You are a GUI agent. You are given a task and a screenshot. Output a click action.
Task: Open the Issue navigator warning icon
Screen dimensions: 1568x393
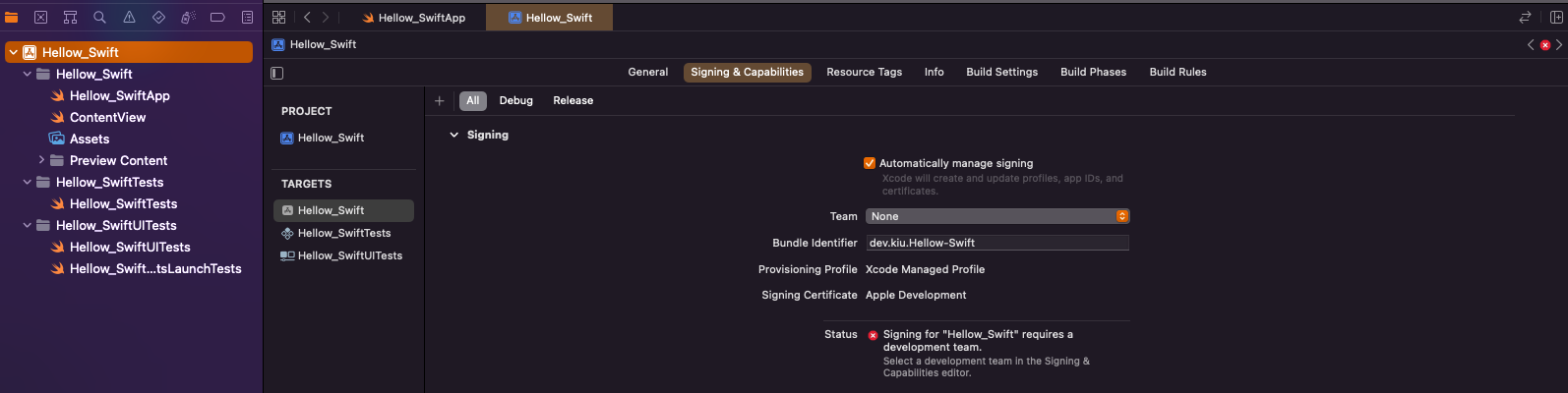129,17
